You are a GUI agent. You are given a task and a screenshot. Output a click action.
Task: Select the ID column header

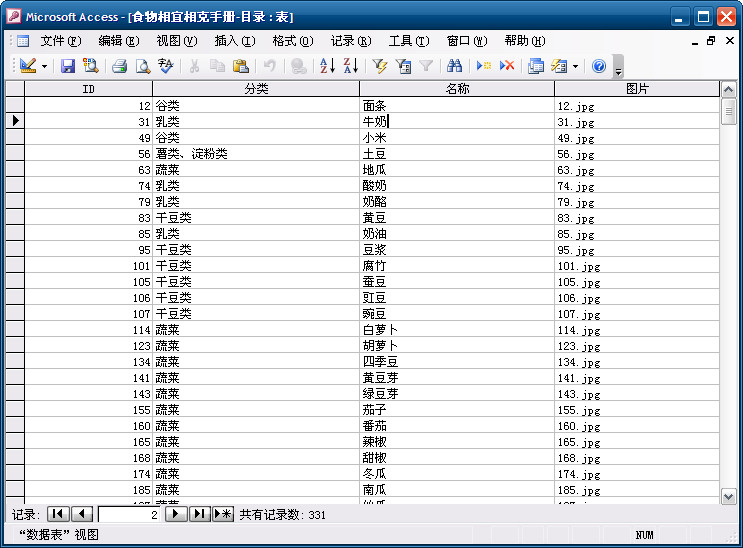pyautogui.click(x=89, y=89)
